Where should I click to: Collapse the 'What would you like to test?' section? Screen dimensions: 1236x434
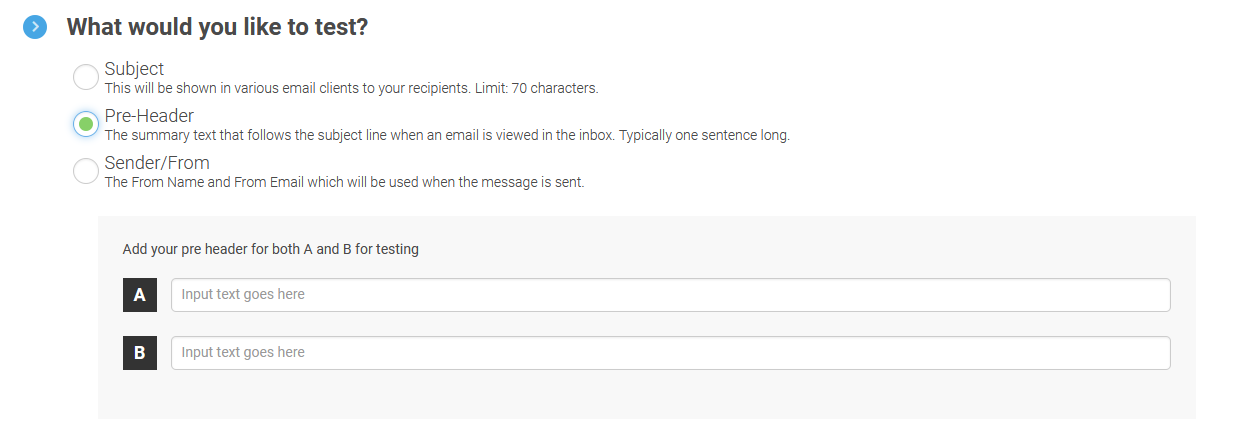coord(35,27)
